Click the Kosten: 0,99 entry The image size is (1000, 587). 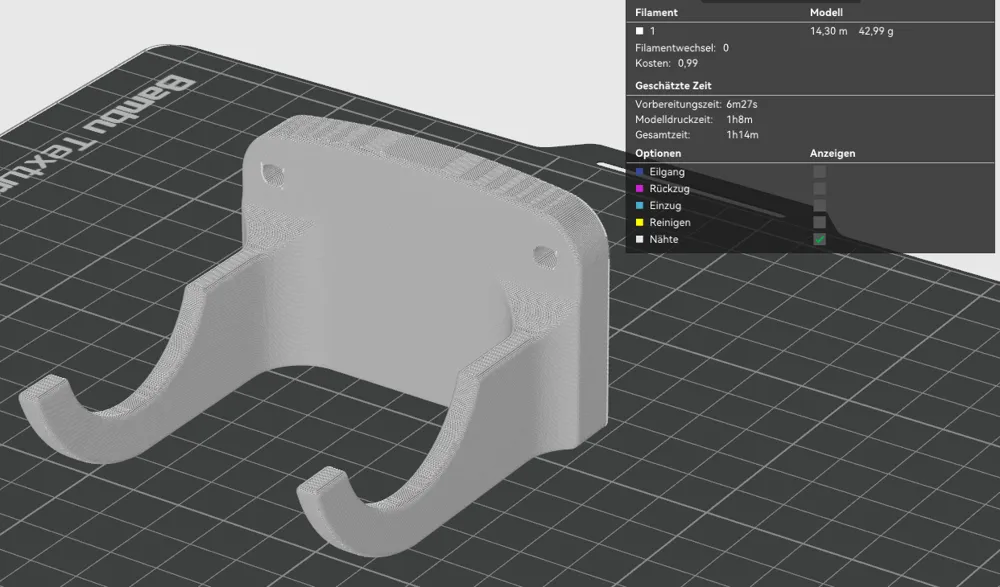pos(666,63)
